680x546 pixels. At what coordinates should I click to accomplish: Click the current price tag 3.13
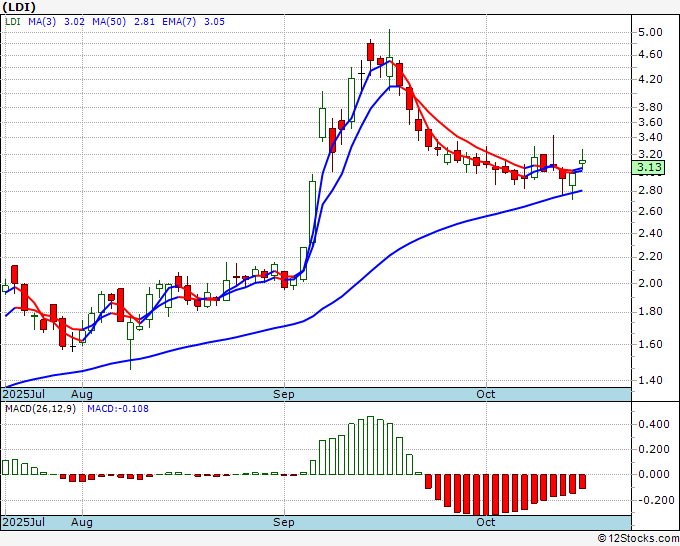(x=648, y=167)
